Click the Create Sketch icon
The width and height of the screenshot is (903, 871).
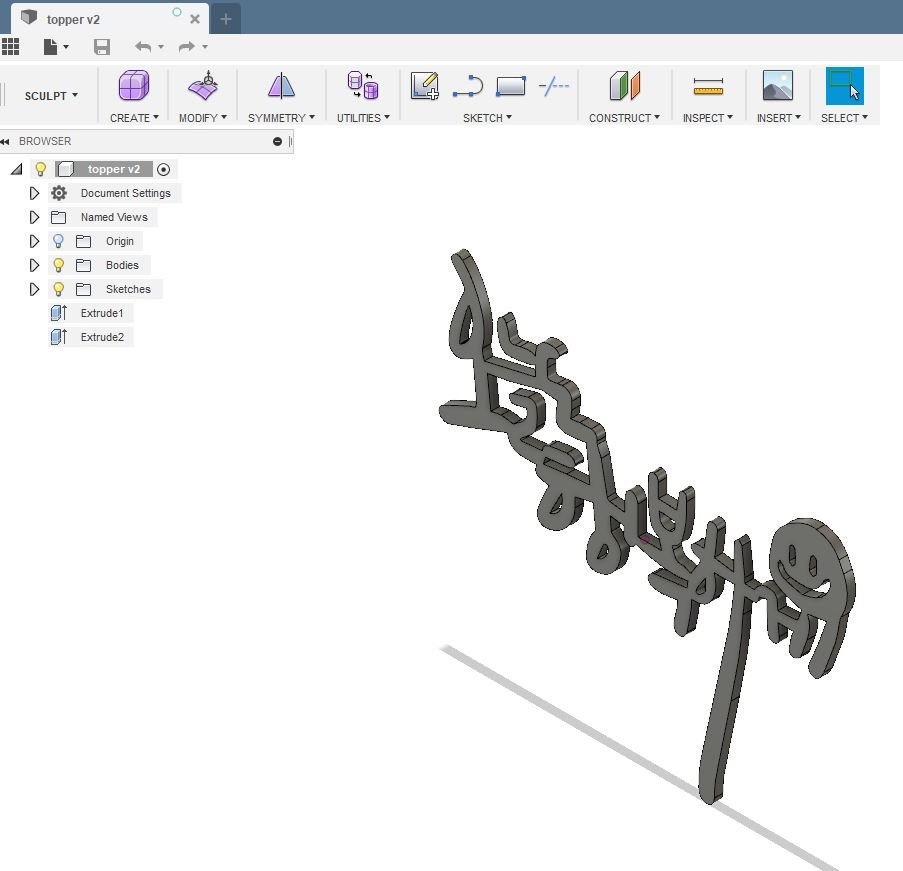coord(425,86)
